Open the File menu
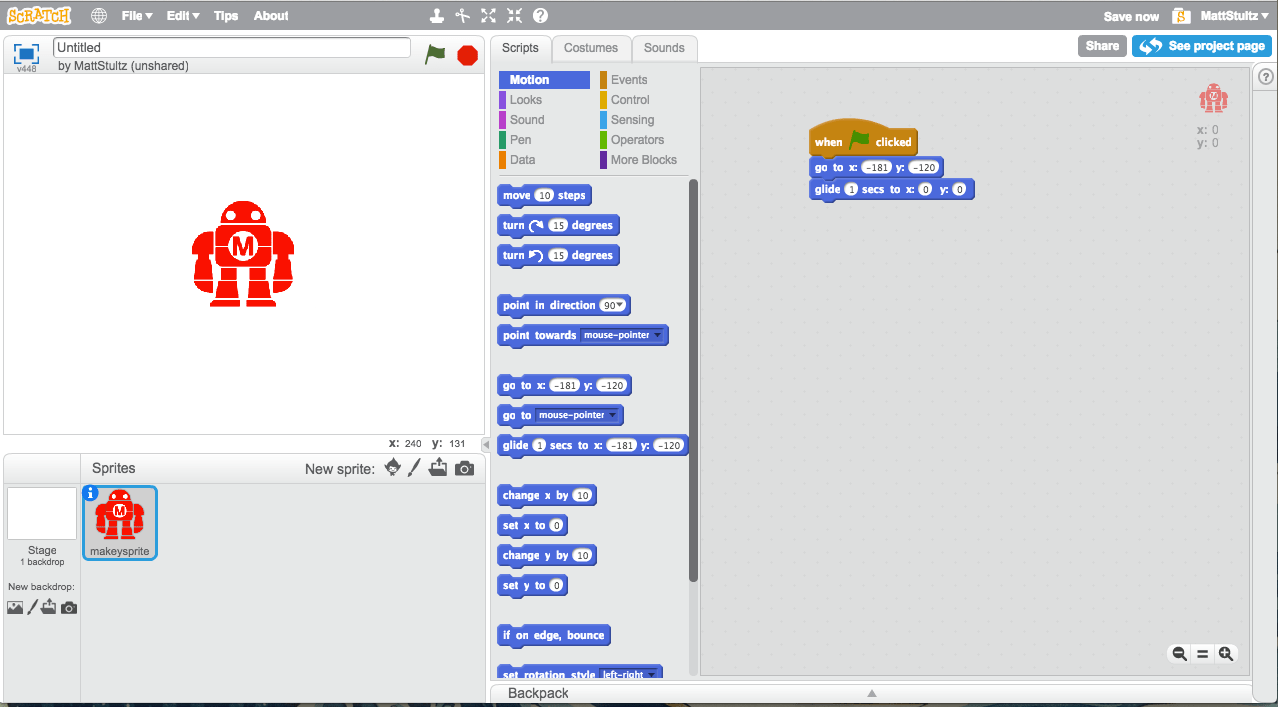The image size is (1278, 707). pos(137,16)
